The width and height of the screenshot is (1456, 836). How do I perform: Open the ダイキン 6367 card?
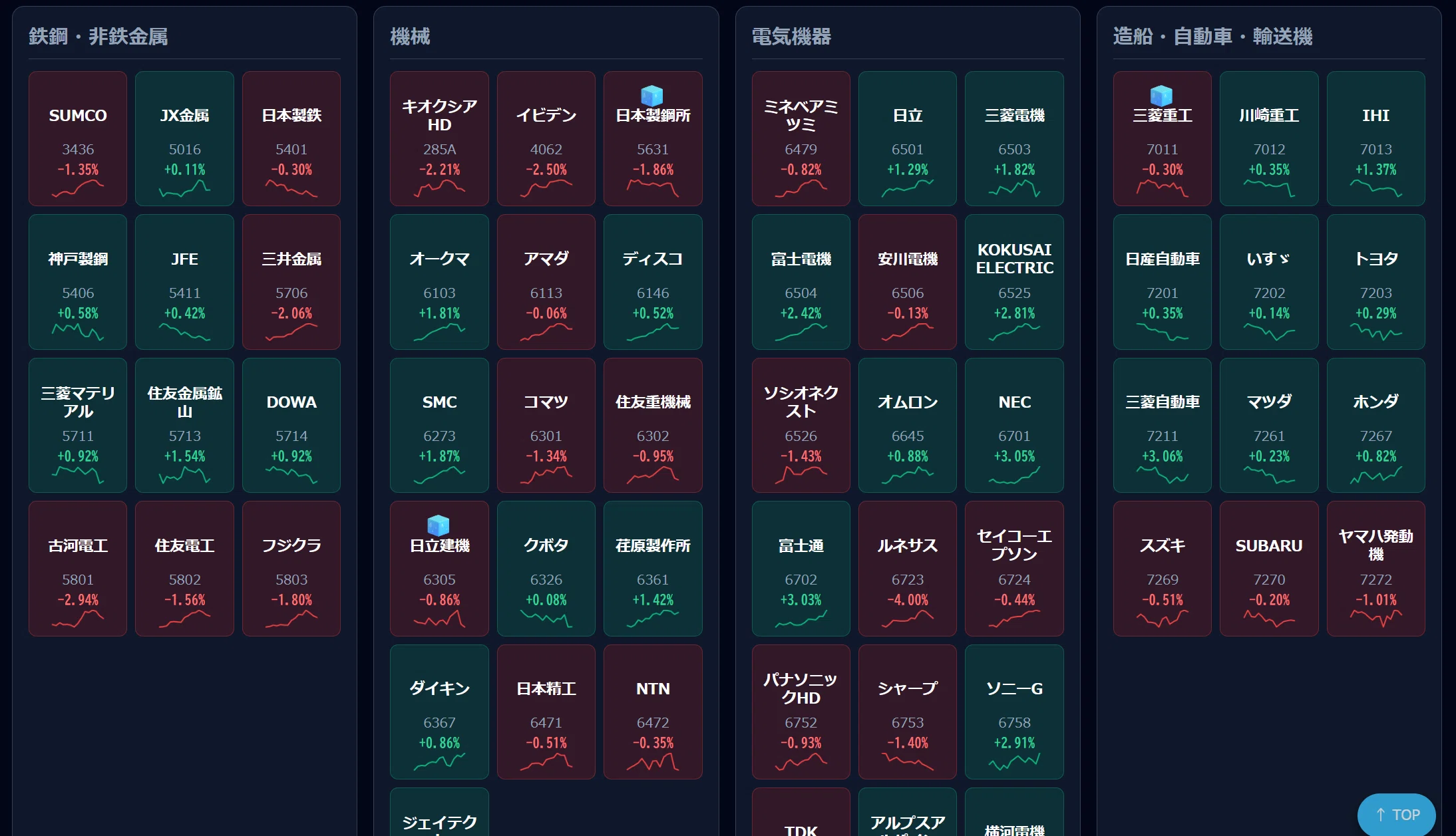click(439, 712)
